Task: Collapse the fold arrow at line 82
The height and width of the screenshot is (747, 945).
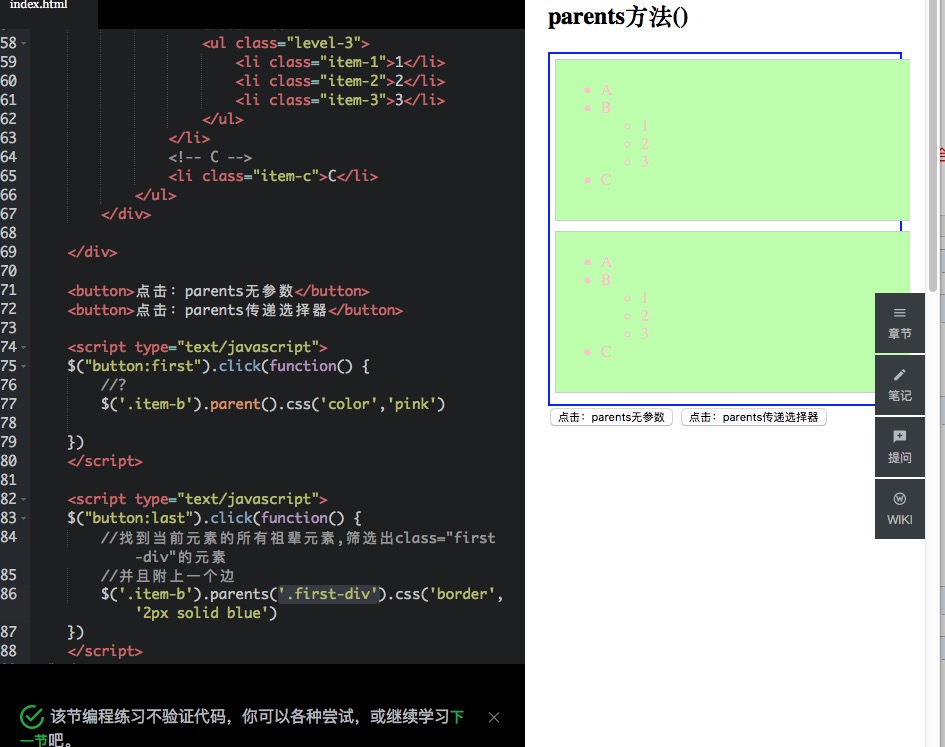Action: 24,499
